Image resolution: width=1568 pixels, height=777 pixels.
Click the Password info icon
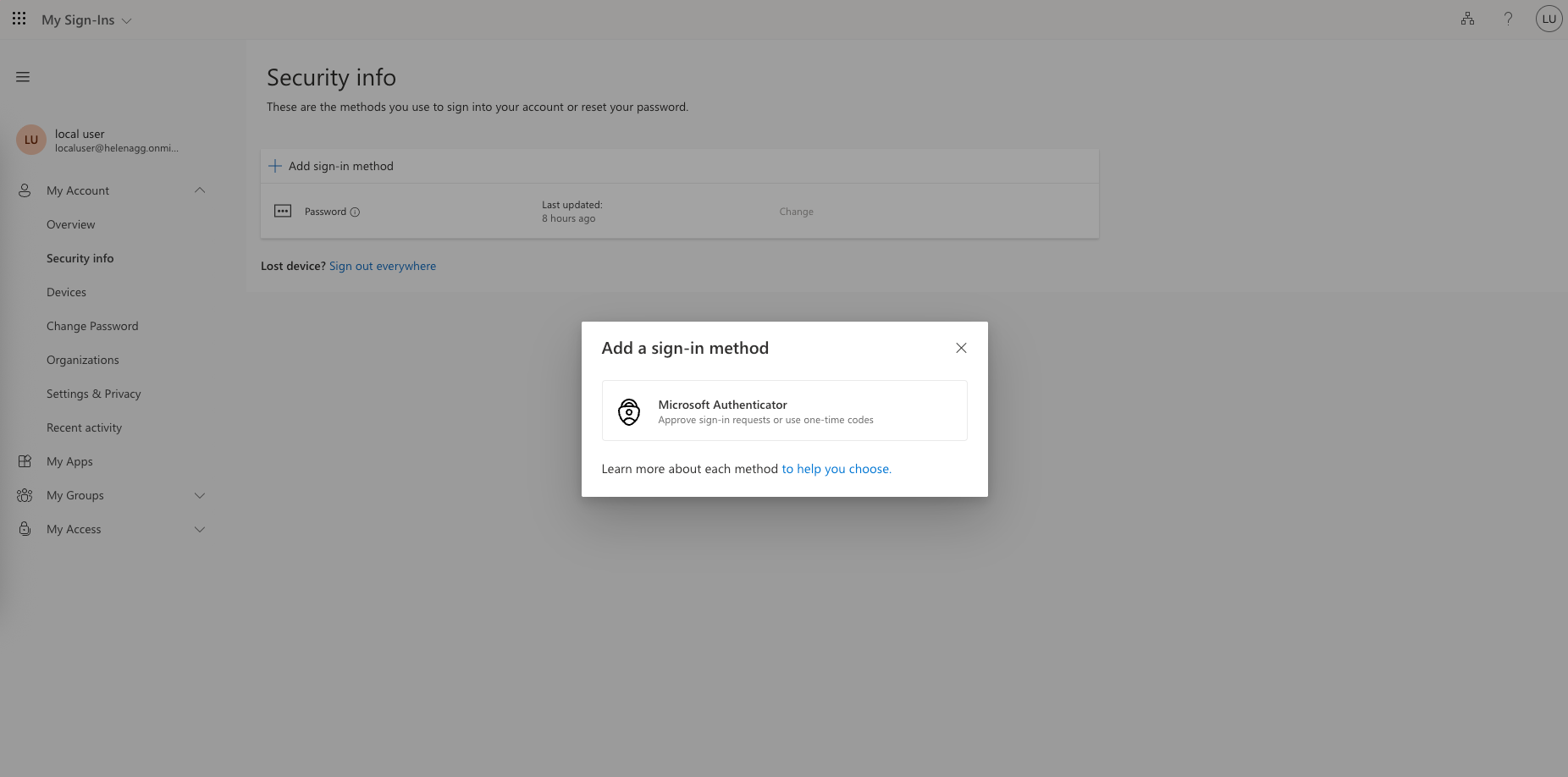355,212
